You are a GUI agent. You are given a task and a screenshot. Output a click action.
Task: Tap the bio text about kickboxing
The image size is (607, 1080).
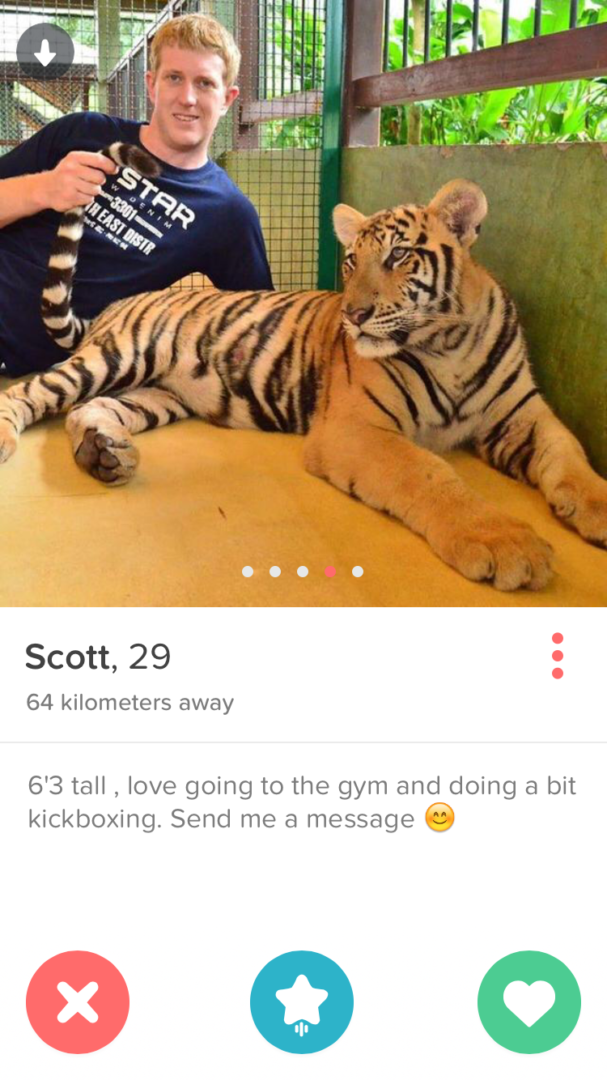pyautogui.click(x=302, y=802)
